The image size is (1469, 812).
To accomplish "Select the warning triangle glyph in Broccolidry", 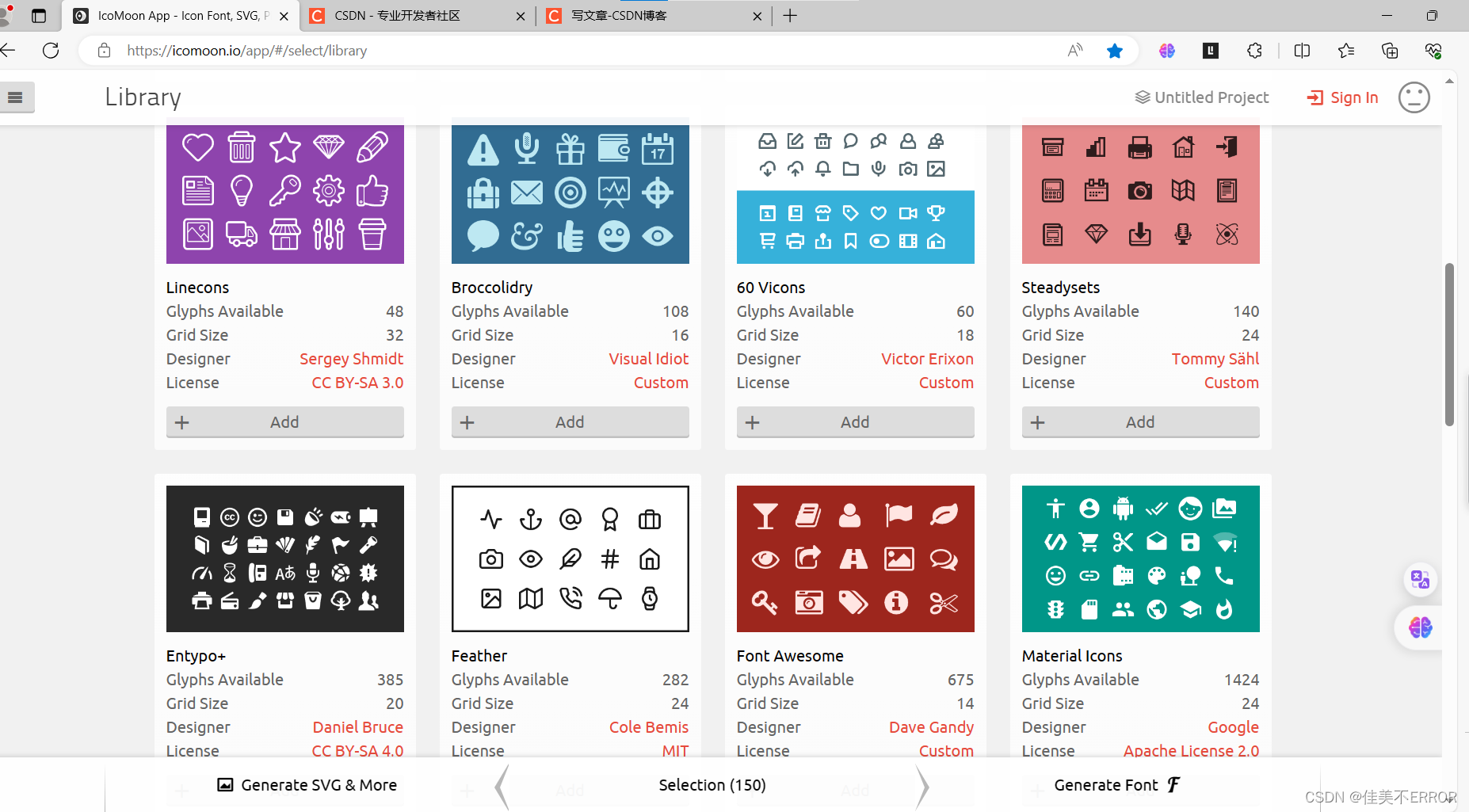I will [483, 149].
